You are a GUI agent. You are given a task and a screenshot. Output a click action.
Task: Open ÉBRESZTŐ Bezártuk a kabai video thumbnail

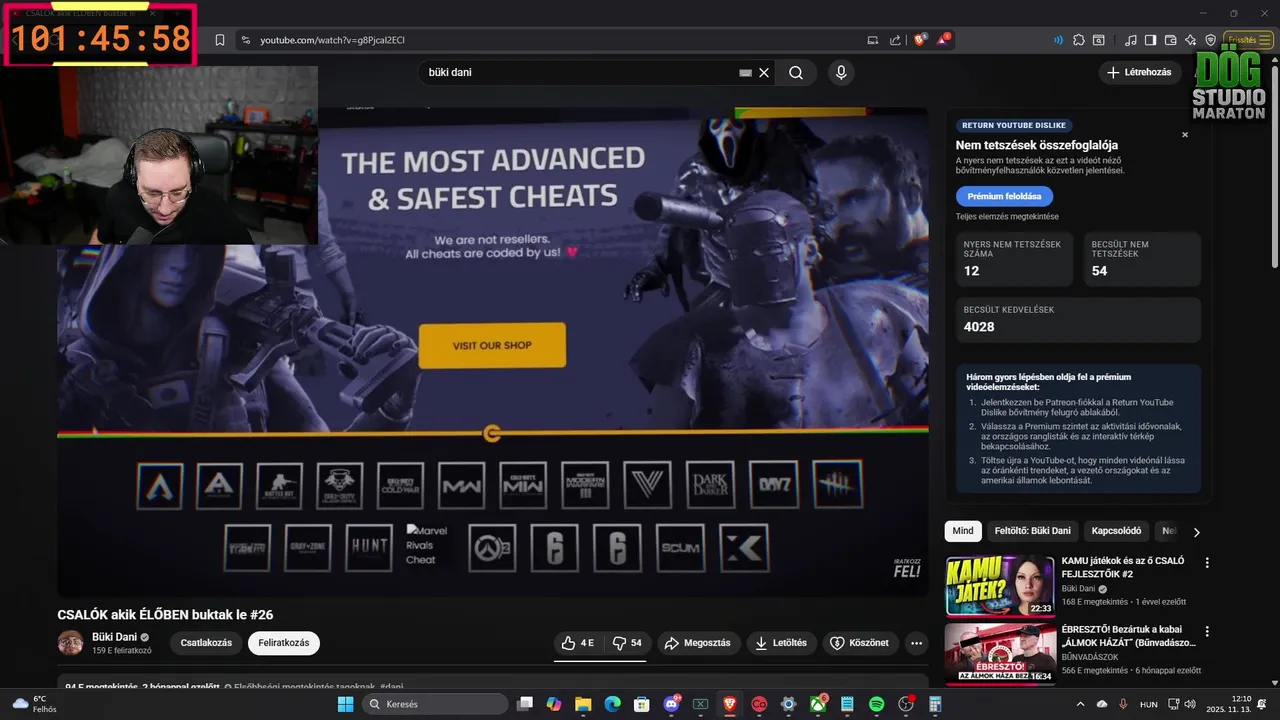point(1000,654)
